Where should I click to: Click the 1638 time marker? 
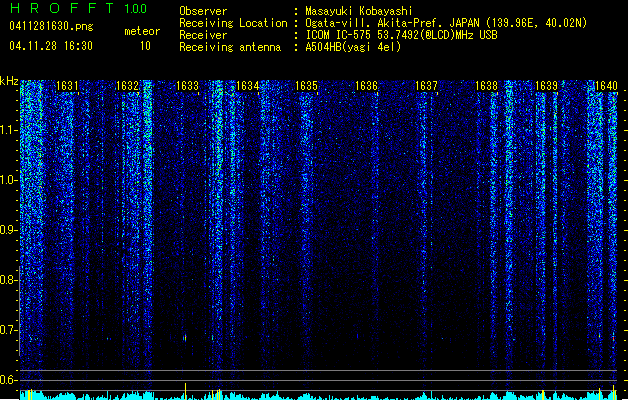pyautogui.click(x=486, y=86)
